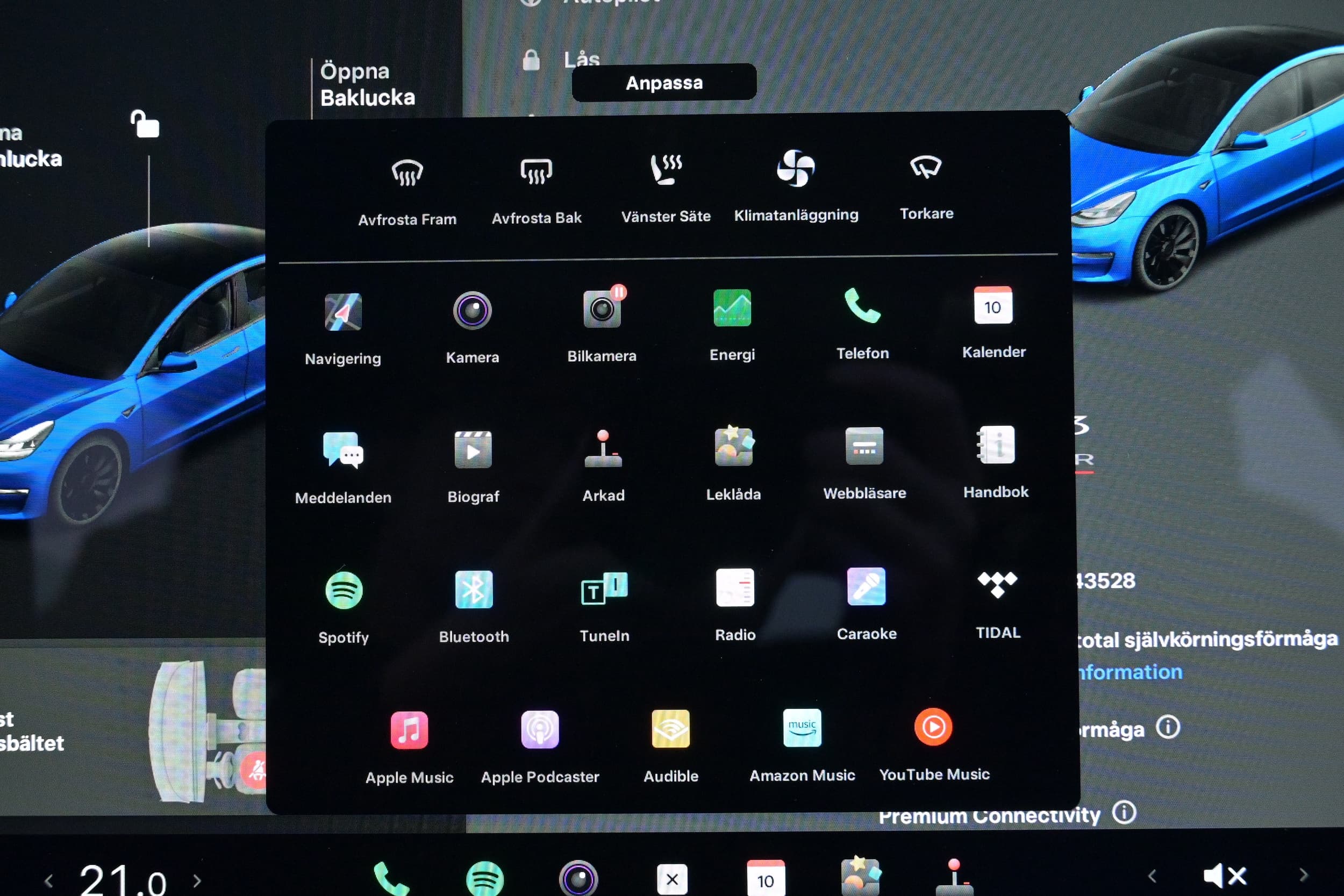The width and height of the screenshot is (1344, 896).
Task: Open Spotify in the app launcher
Action: [x=344, y=590]
